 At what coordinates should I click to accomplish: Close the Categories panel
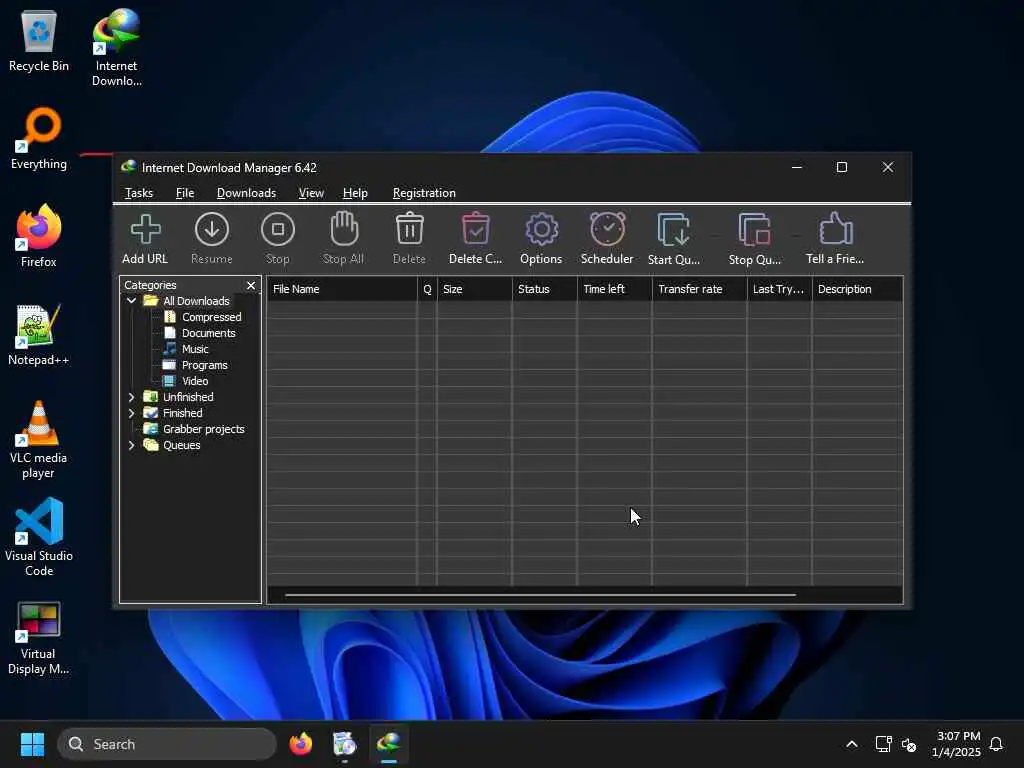click(x=251, y=285)
